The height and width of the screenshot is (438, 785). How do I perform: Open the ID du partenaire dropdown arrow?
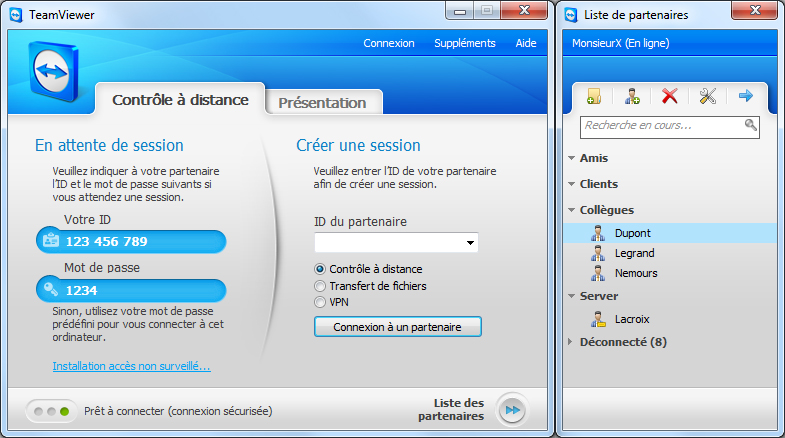[470, 243]
